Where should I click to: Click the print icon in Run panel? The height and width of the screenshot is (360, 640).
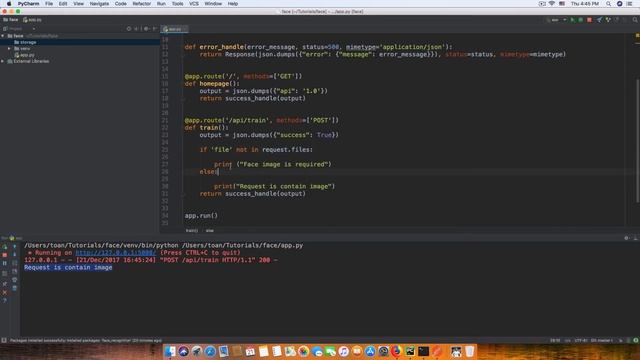pos(15,280)
